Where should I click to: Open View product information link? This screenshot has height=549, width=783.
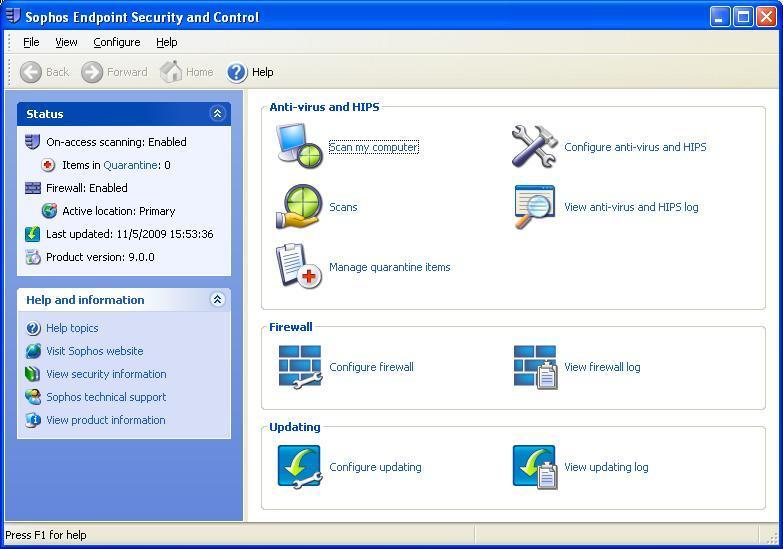click(x=106, y=420)
